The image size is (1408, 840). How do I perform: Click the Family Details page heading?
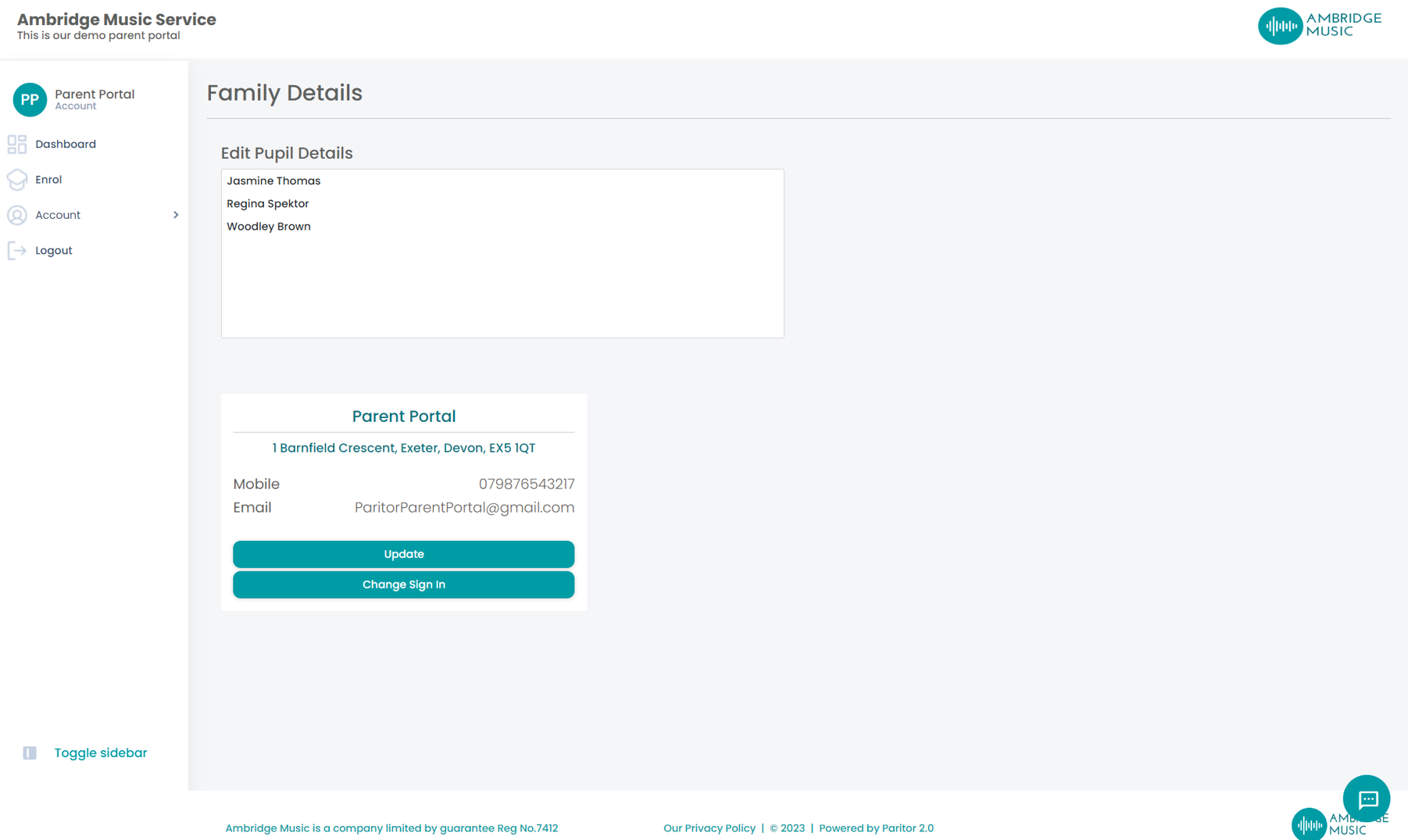coord(284,93)
